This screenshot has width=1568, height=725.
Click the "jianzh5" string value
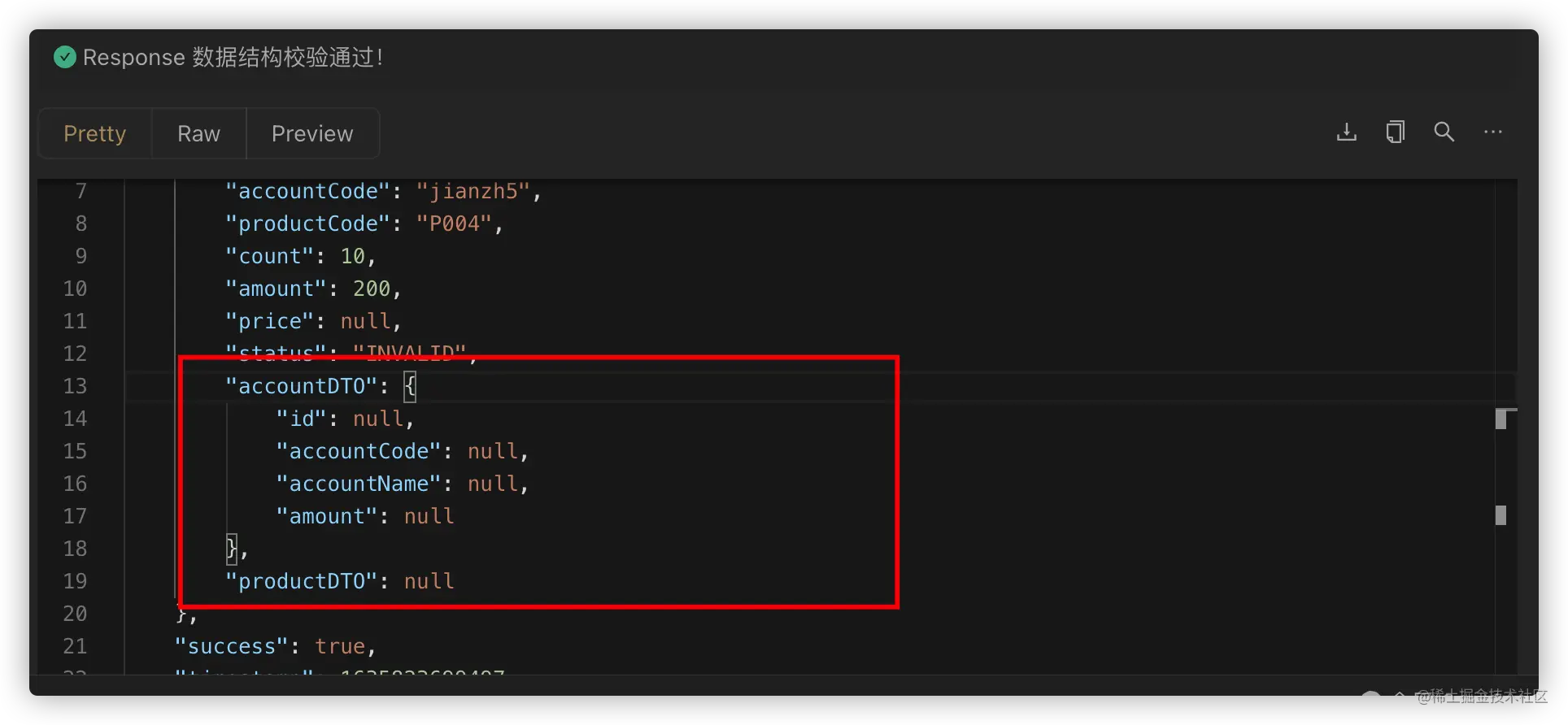click(x=473, y=191)
